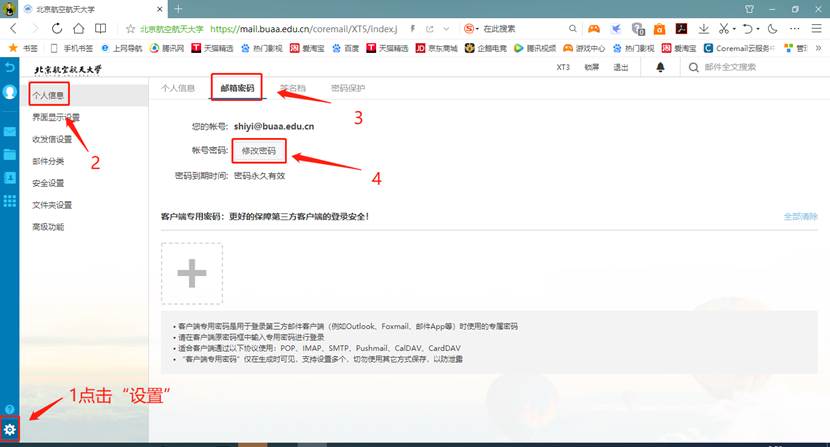Click the 退出 logout link
Viewport: 830px width, 447px height.
point(621,68)
